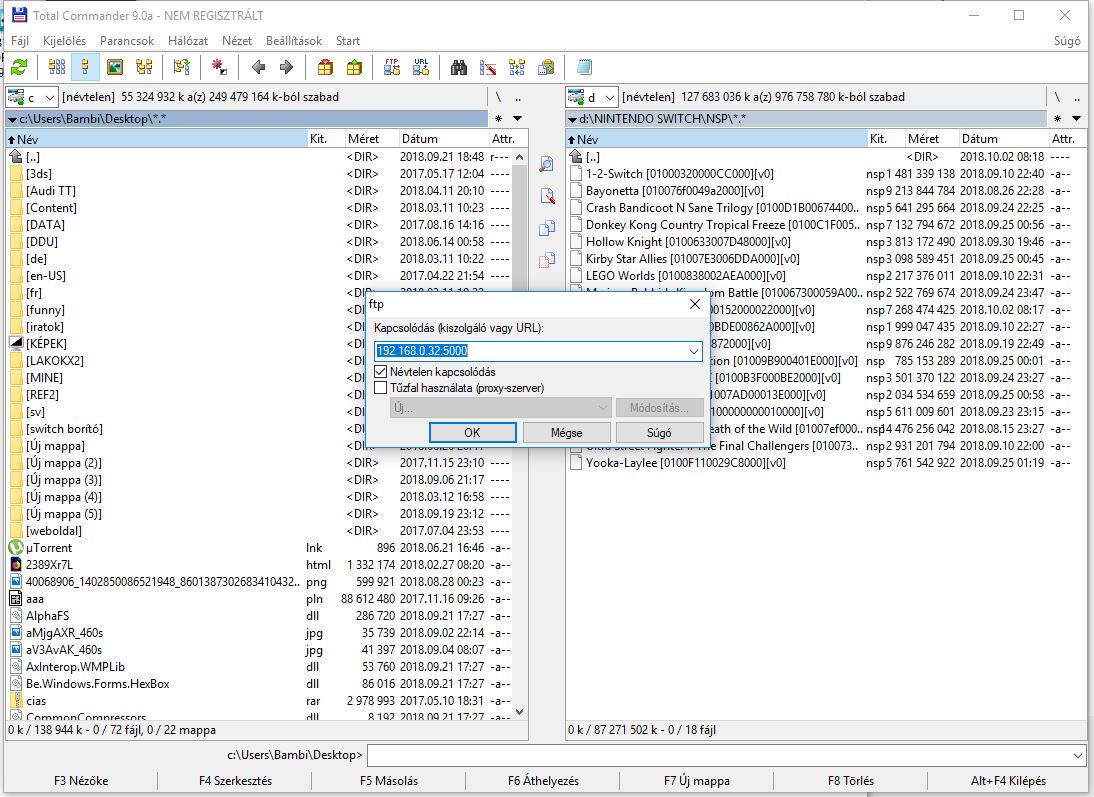
Task: Open the Start menu item
Action: click(347, 40)
